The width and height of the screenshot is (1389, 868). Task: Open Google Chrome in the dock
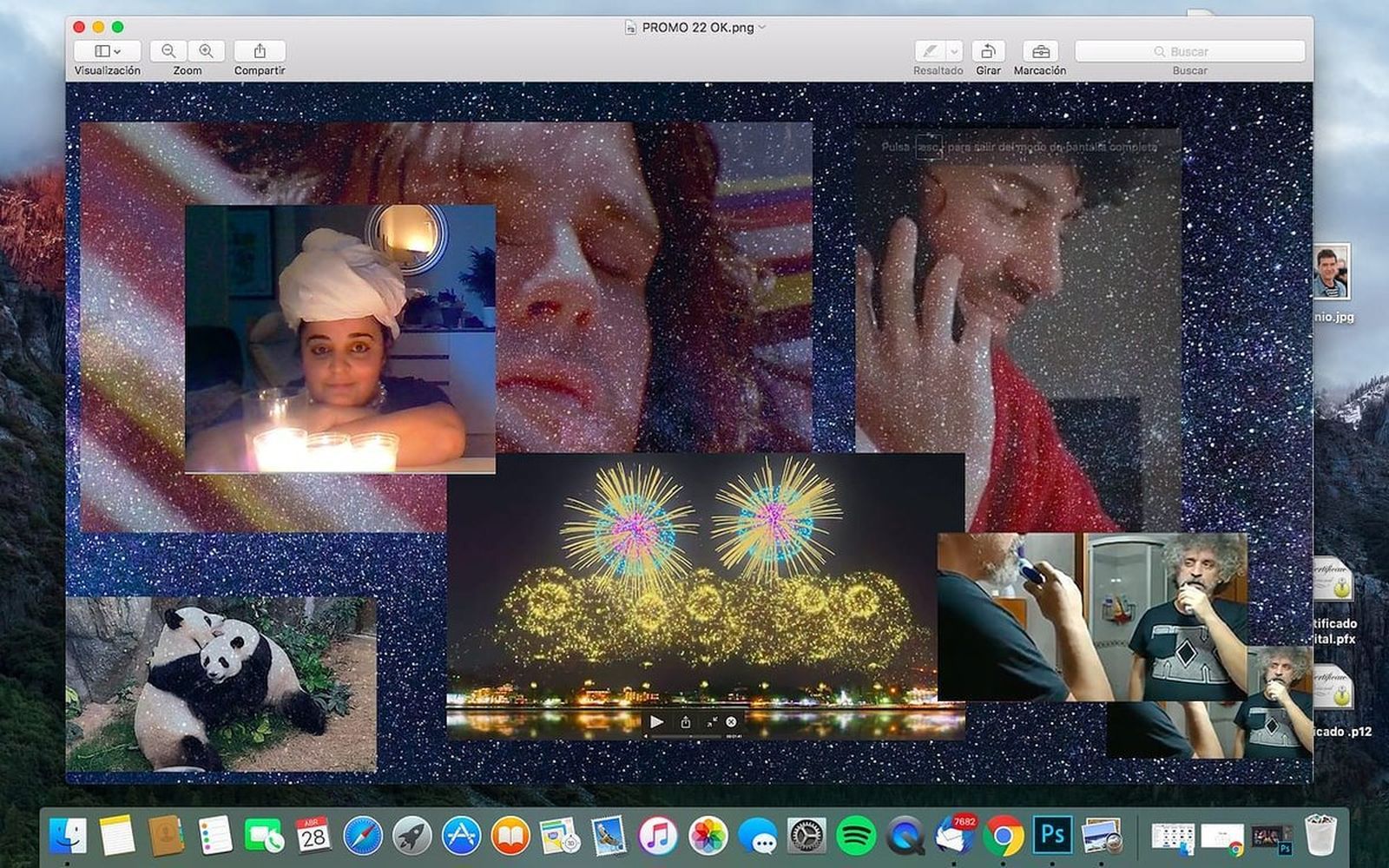coord(1003,836)
